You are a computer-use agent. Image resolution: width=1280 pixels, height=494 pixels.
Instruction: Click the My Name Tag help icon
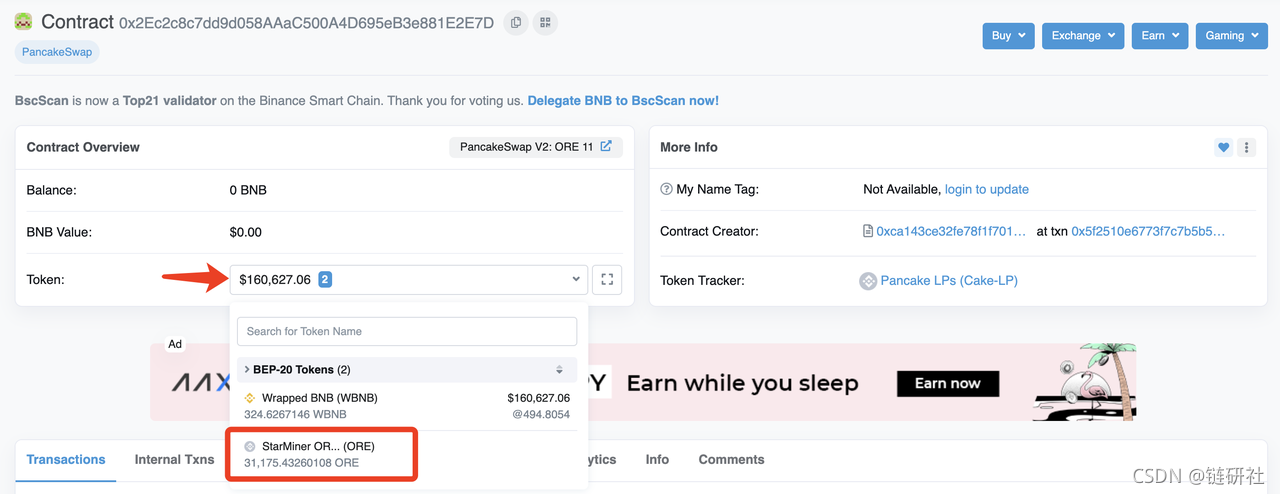click(x=666, y=189)
